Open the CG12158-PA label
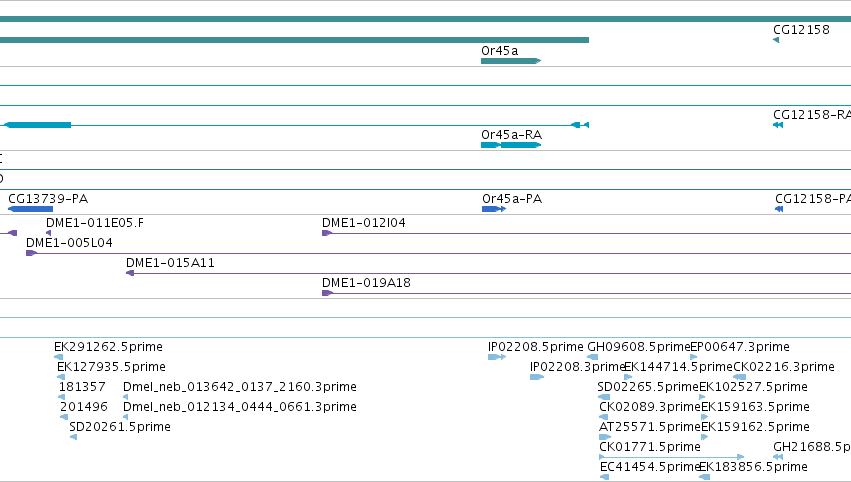Image resolution: width=851 pixels, height=482 pixels. pyautogui.click(x=813, y=199)
